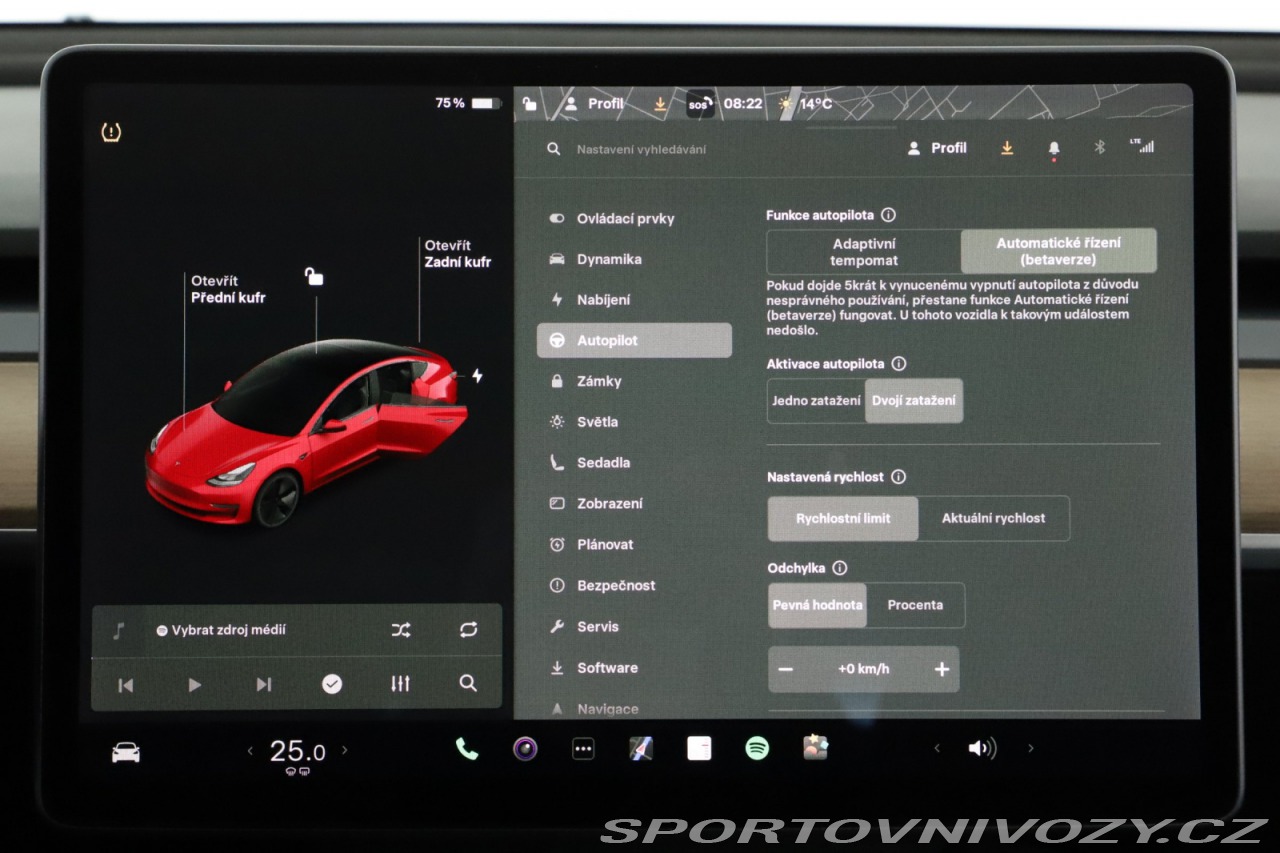Open the phone app icon
This screenshot has height=853, width=1280.
pyautogui.click(x=467, y=749)
